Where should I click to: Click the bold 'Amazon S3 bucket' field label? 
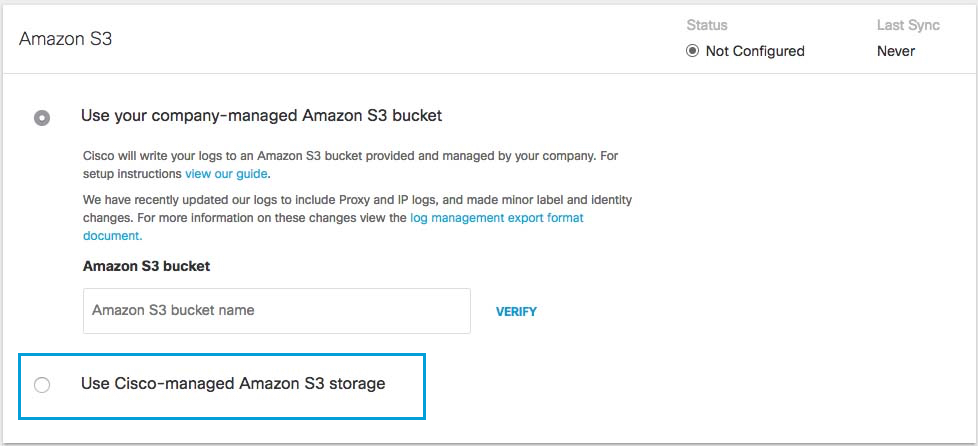(x=146, y=266)
